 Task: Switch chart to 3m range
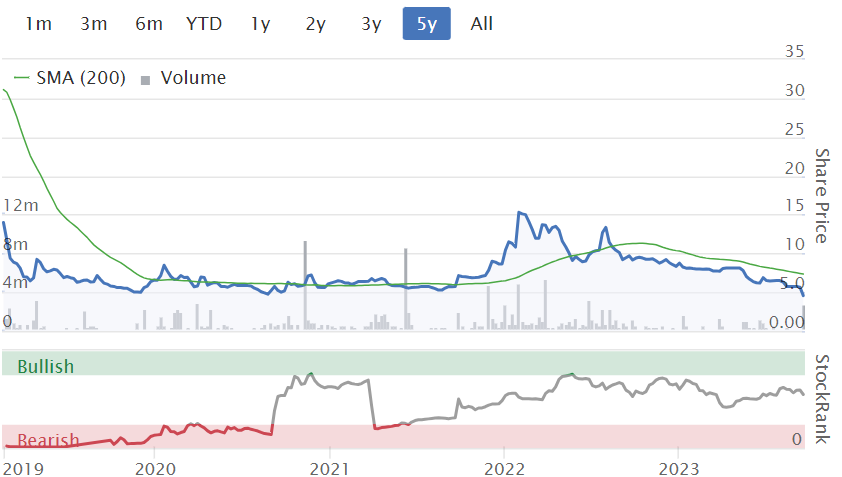pos(93,23)
